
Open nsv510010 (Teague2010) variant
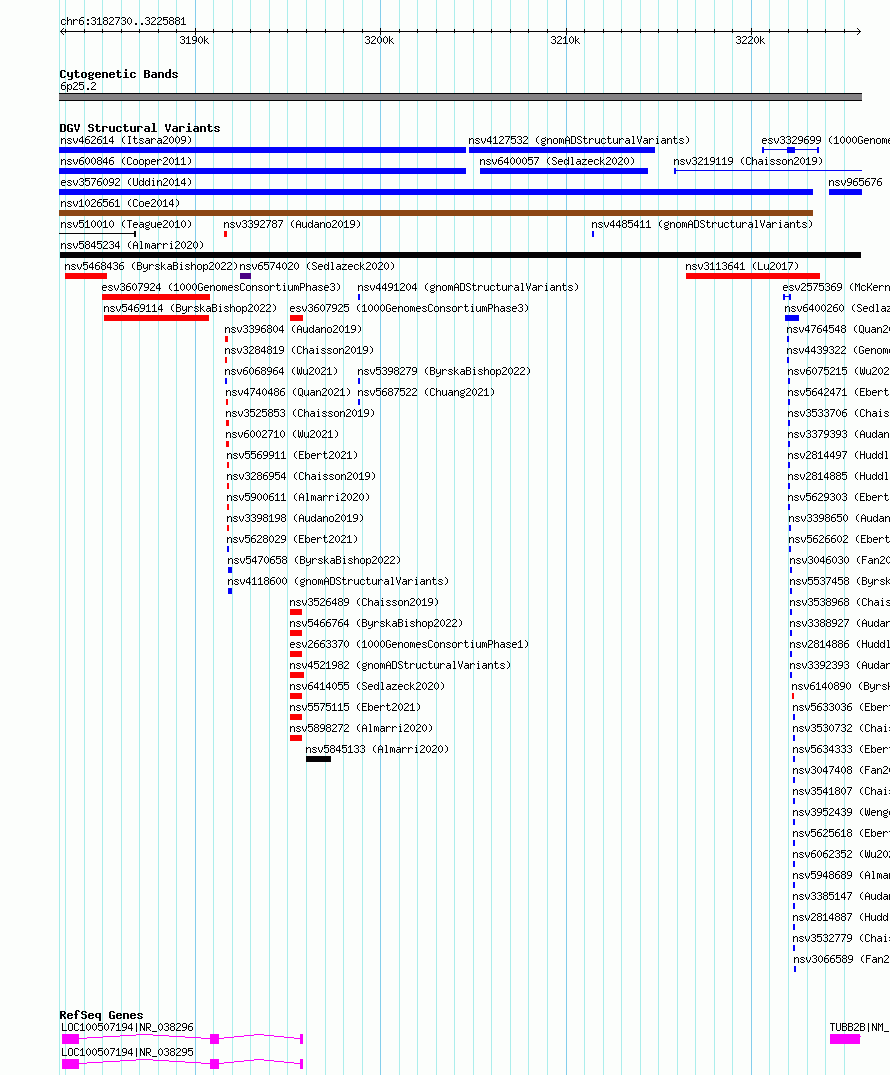126,224
